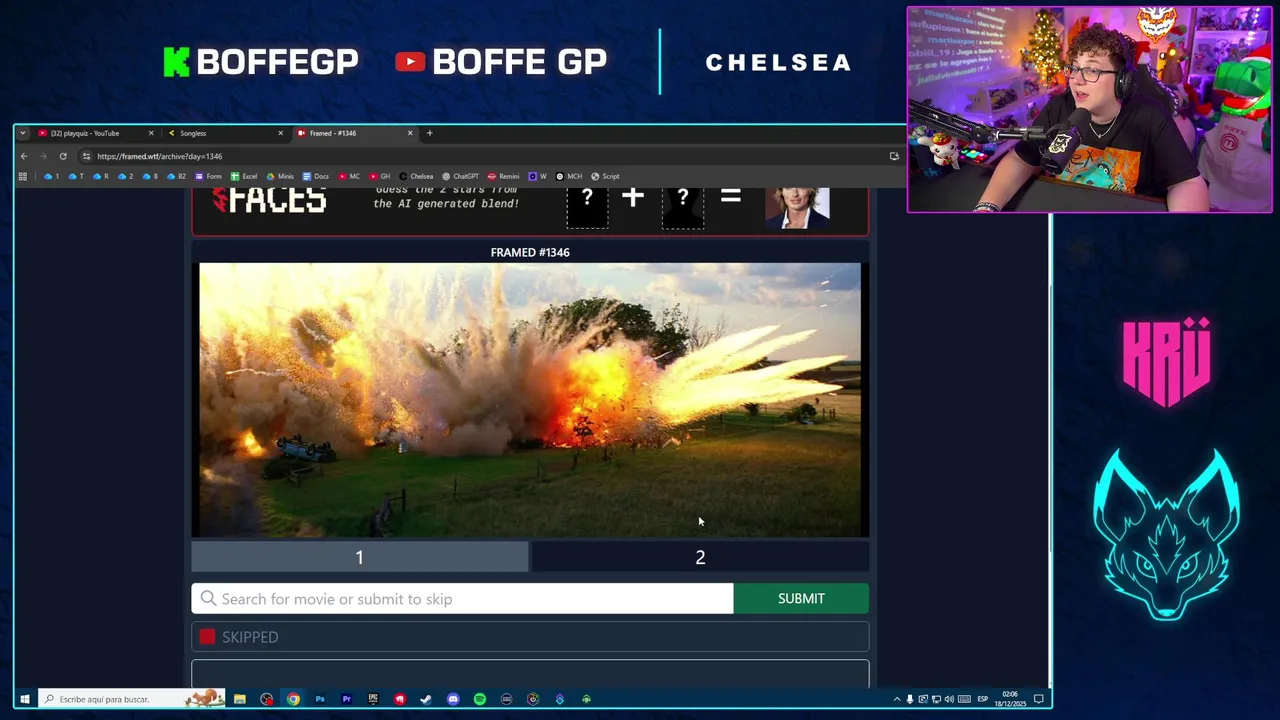Open the Windows Start menu
1280x720 pixels.
tap(24, 699)
